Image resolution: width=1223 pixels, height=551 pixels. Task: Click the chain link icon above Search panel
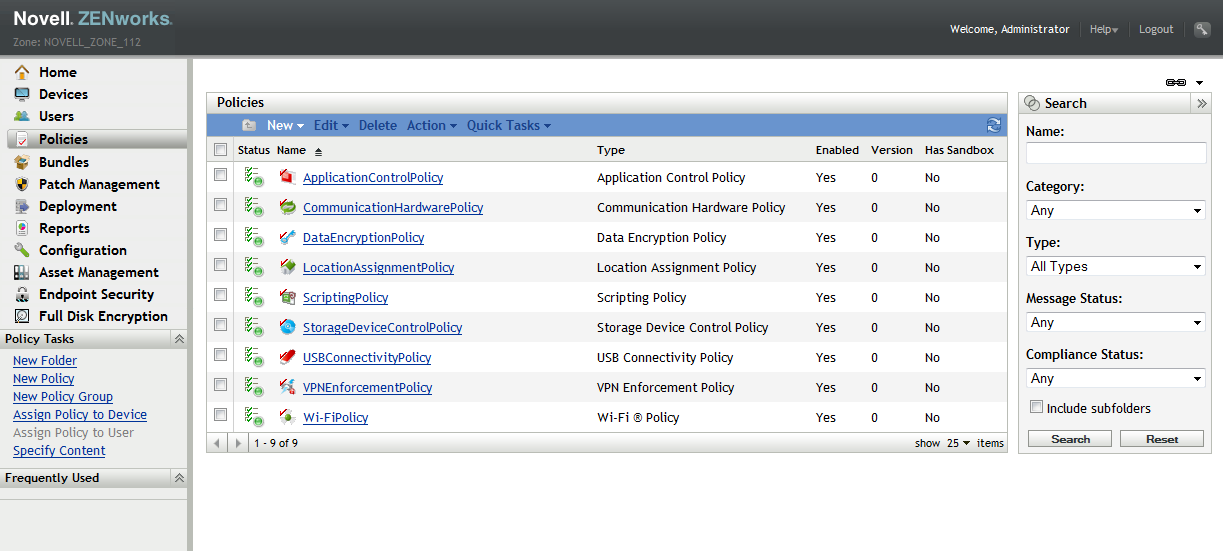coord(1176,82)
